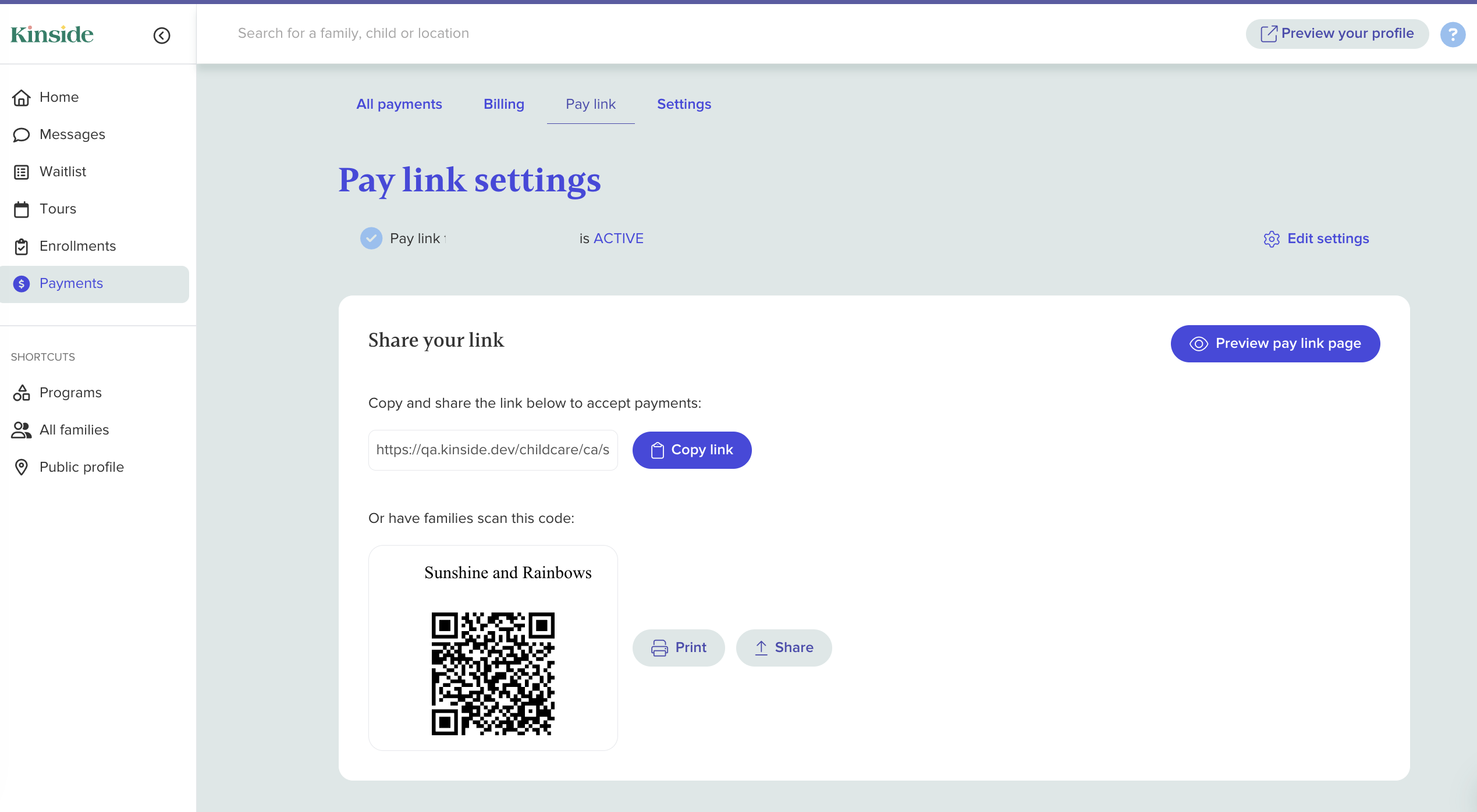Screen dimensions: 1477x812
Task: Click the speech bubble Messages icon
Action: click(x=22, y=135)
